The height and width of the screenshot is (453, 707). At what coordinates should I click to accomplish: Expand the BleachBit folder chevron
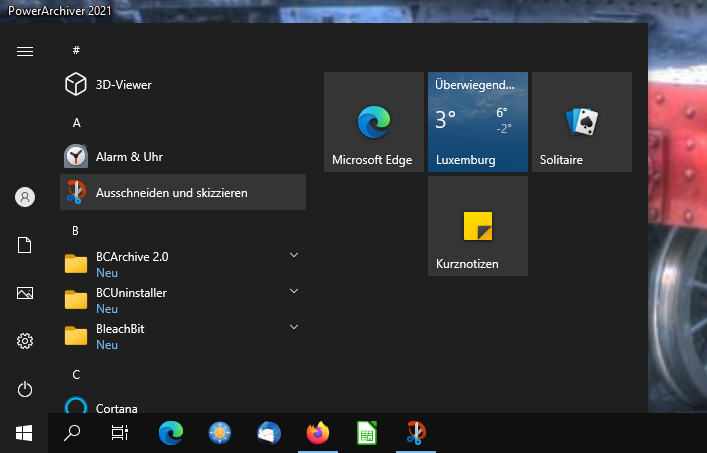click(x=294, y=327)
